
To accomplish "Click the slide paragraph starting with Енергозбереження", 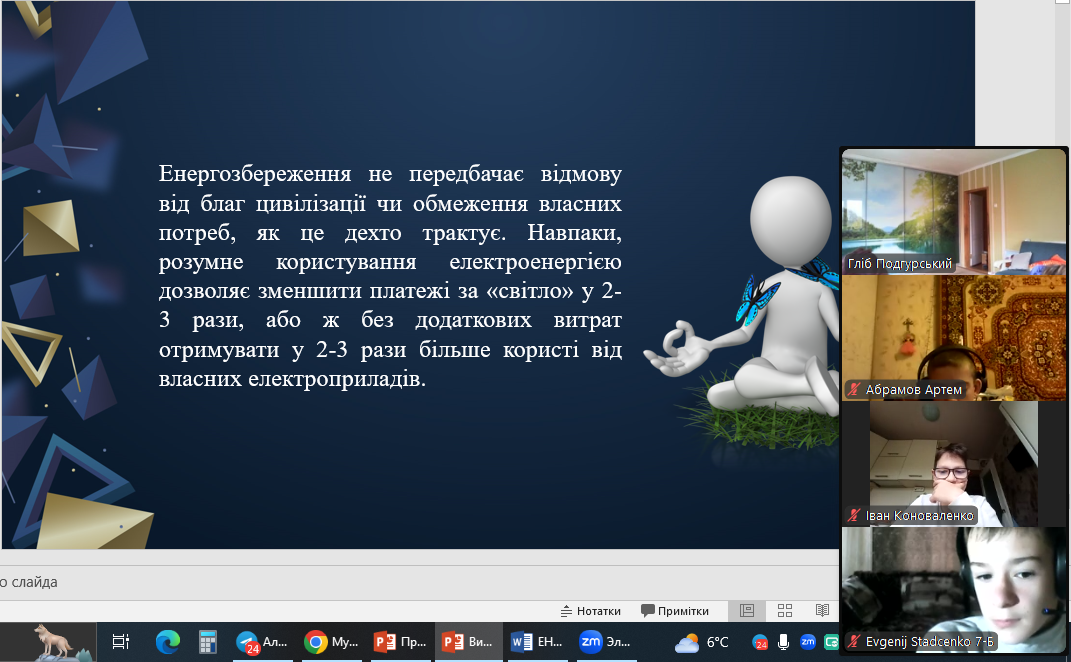I will coord(390,276).
